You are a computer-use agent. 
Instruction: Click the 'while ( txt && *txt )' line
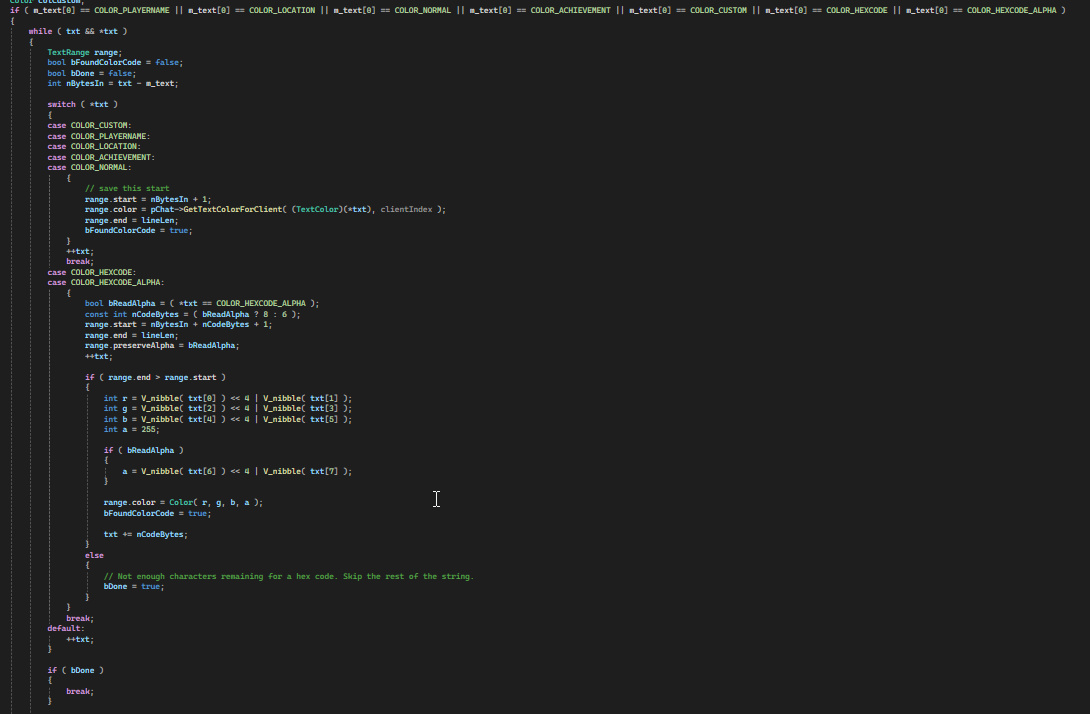[x=78, y=31]
